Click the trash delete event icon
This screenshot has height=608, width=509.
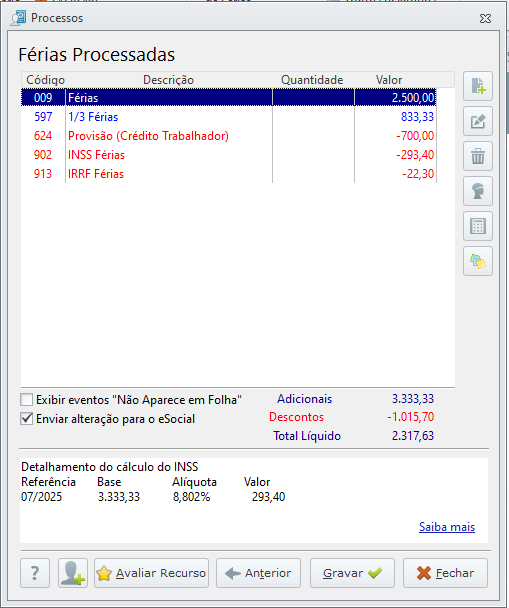[x=478, y=156]
